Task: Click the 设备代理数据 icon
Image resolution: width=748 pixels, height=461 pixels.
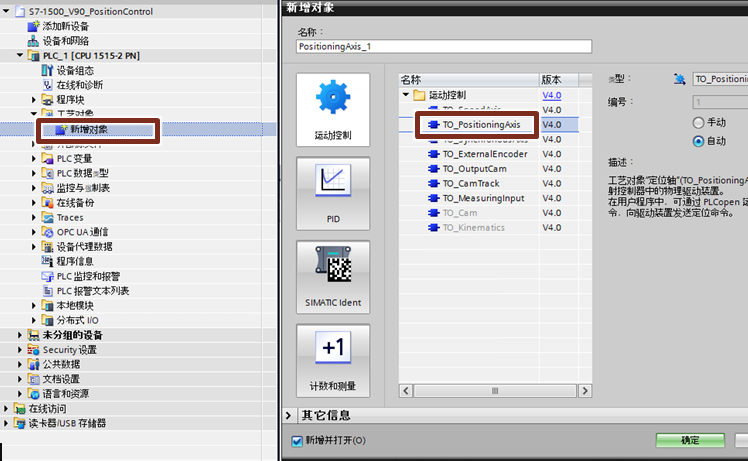Action: click(x=47, y=247)
